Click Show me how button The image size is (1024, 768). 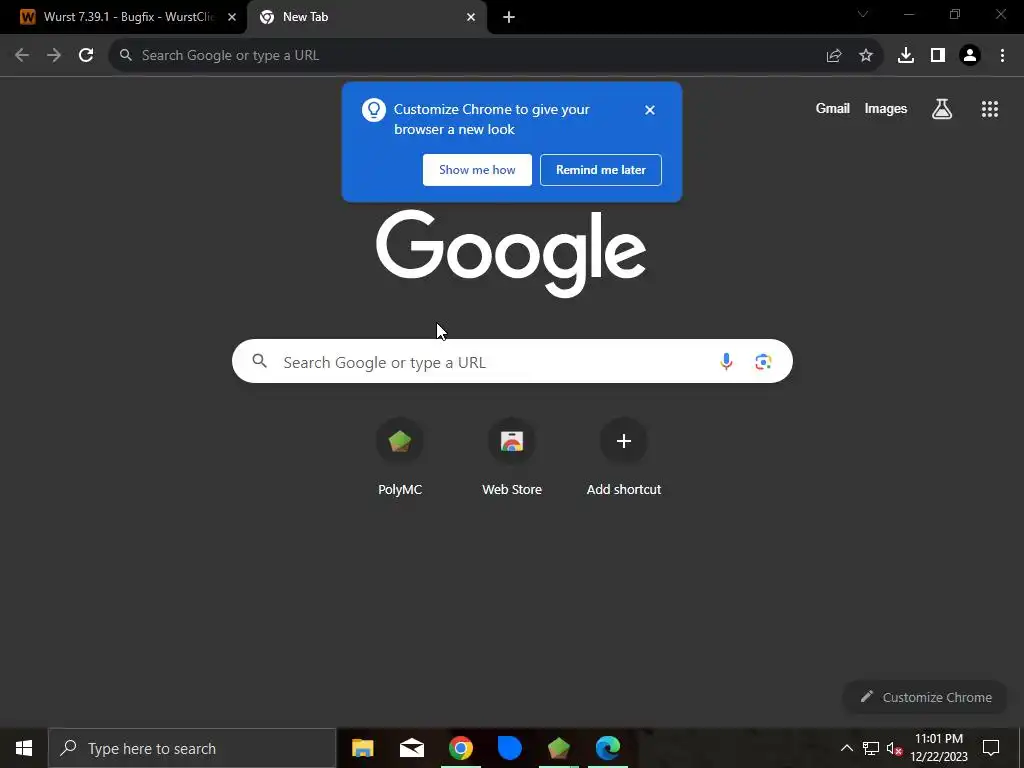(477, 170)
